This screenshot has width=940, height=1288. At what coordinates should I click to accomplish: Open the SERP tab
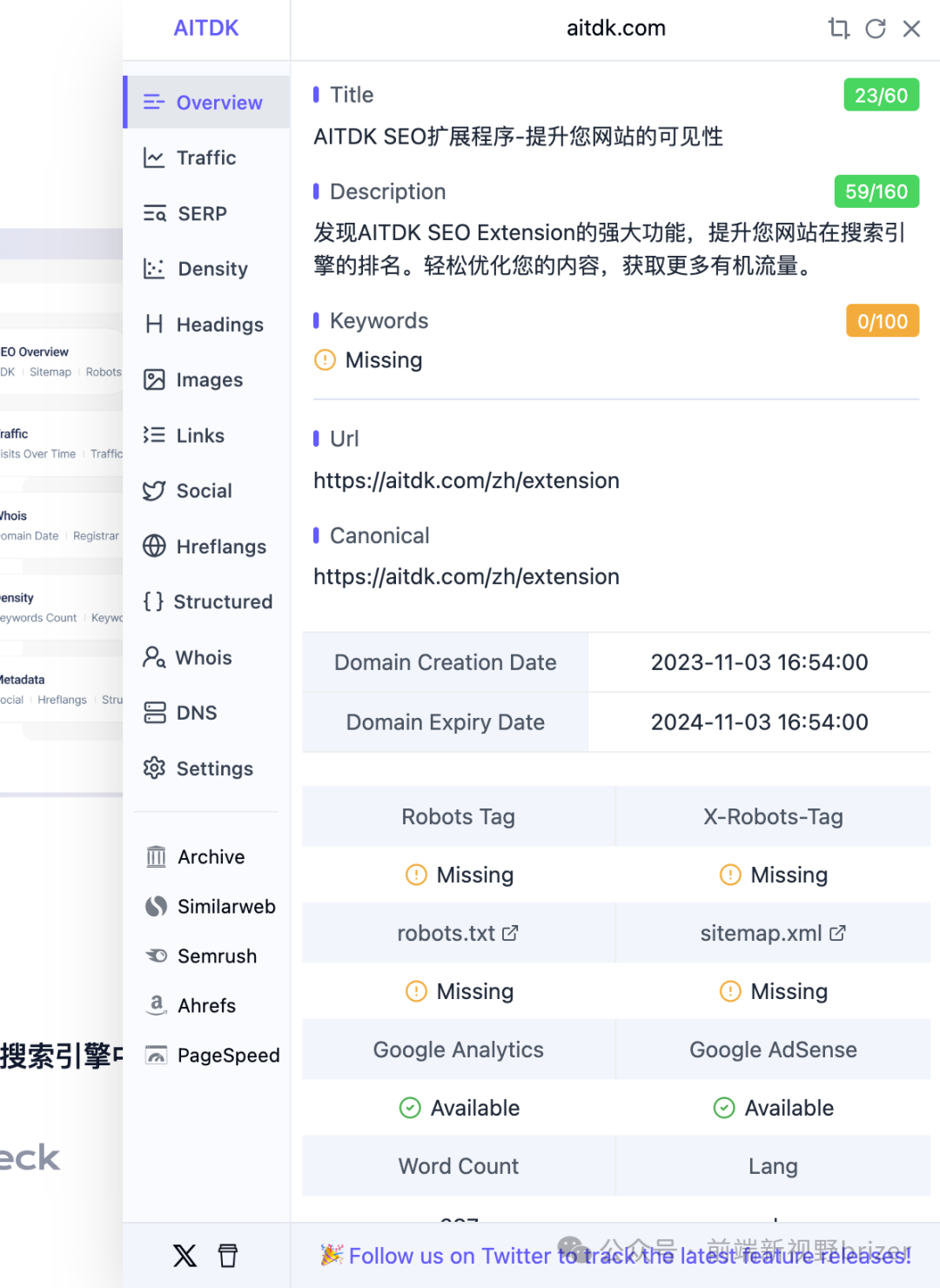pyautogui.click(x=206, y=213)
